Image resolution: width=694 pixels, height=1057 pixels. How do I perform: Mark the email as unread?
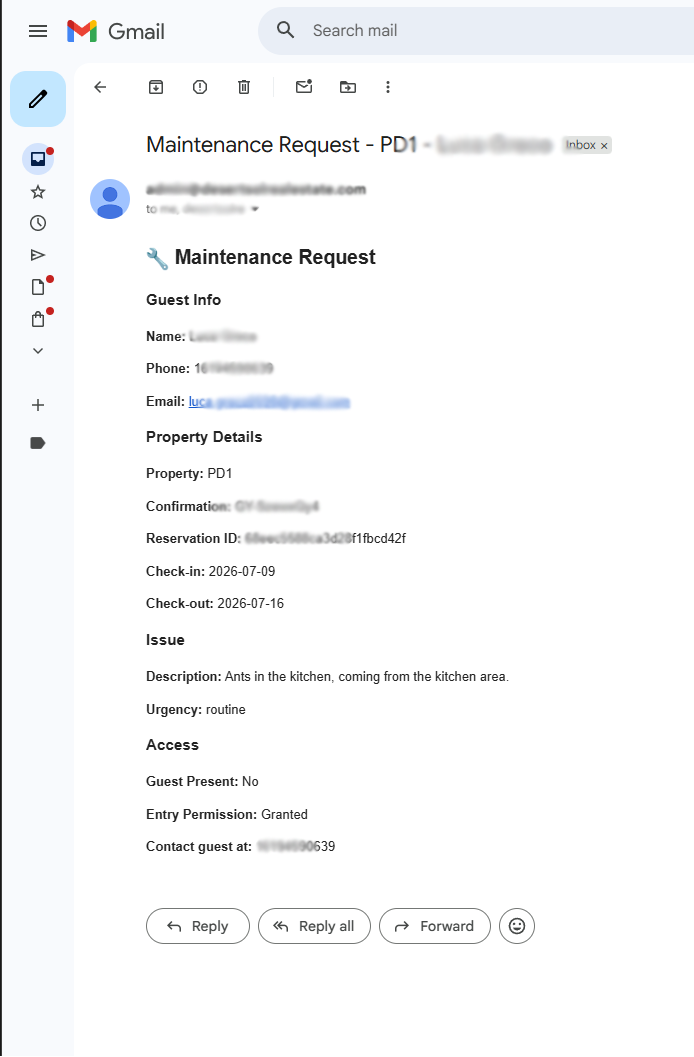304,87
